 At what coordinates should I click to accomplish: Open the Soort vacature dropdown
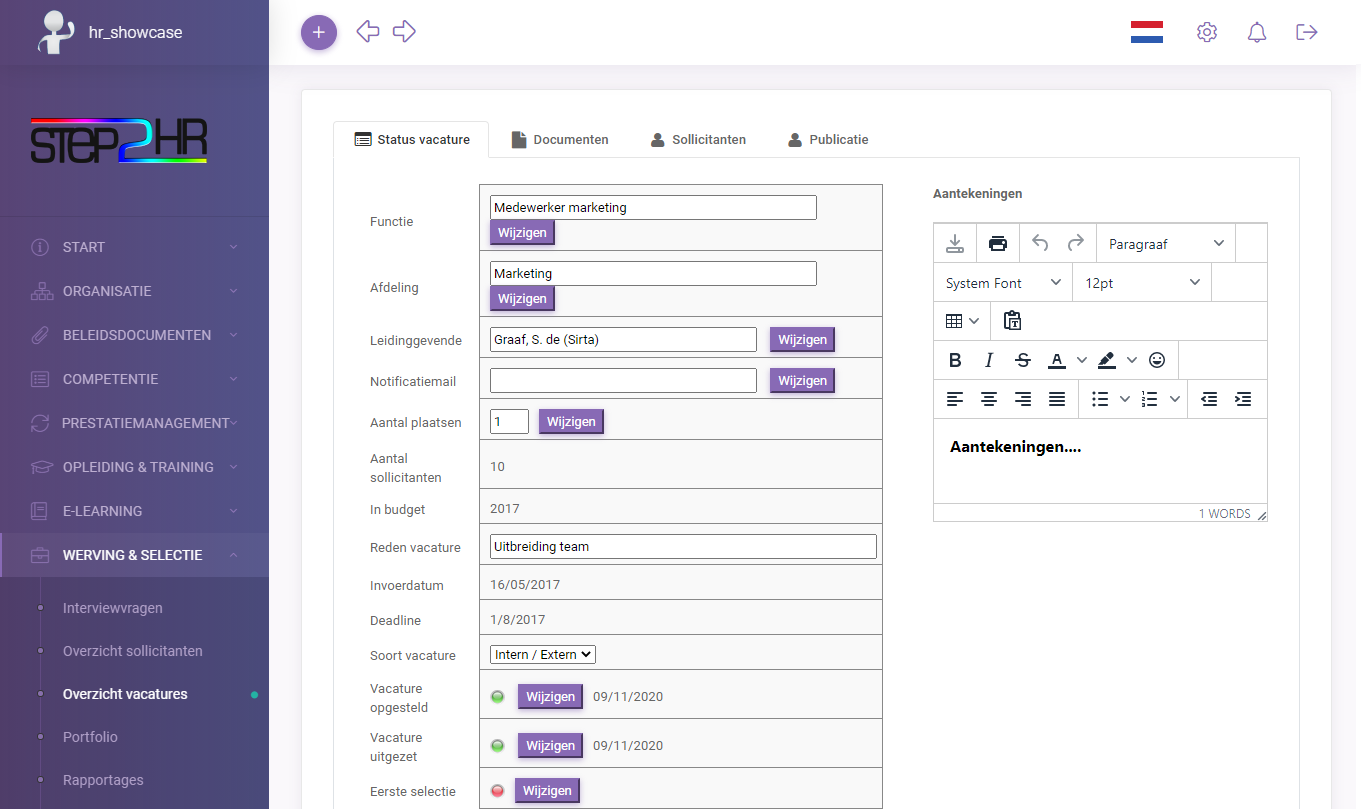tap(542, 655)
